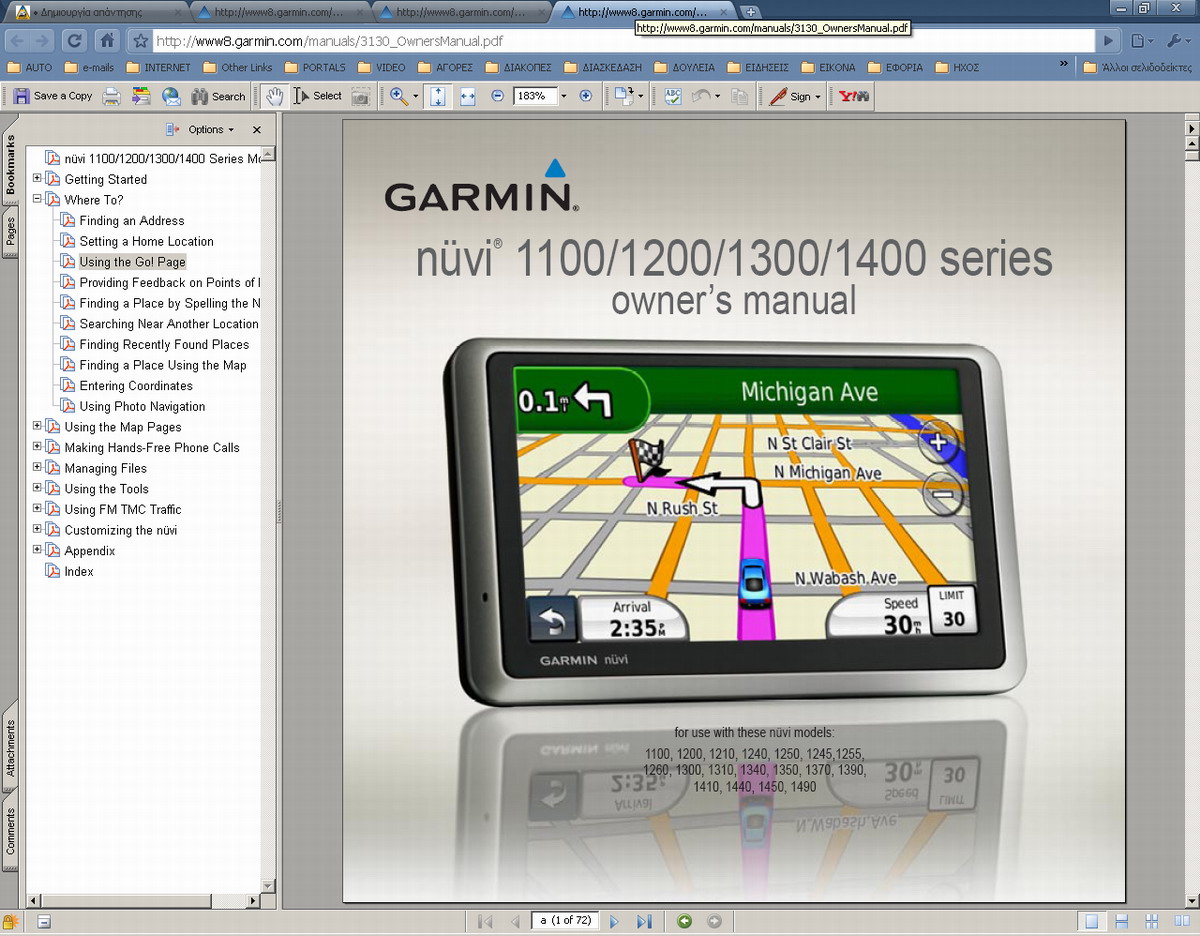
Task: Expand the Managing Files bookmark
Action: (x=38, y=467)
